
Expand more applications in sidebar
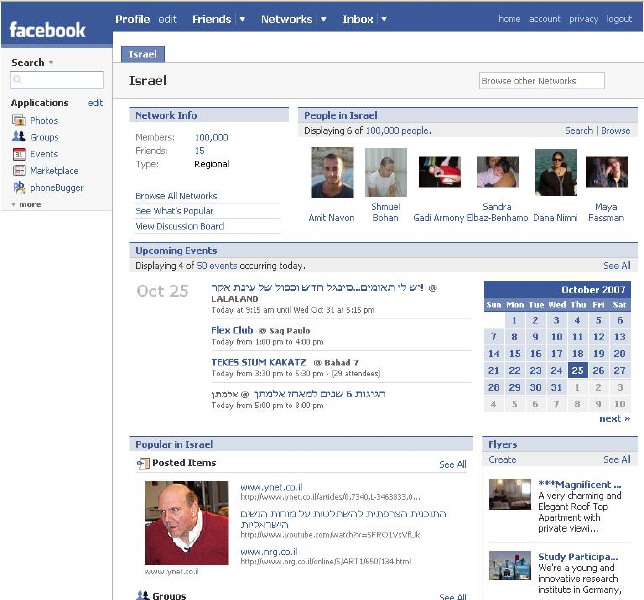click(26, 204)
